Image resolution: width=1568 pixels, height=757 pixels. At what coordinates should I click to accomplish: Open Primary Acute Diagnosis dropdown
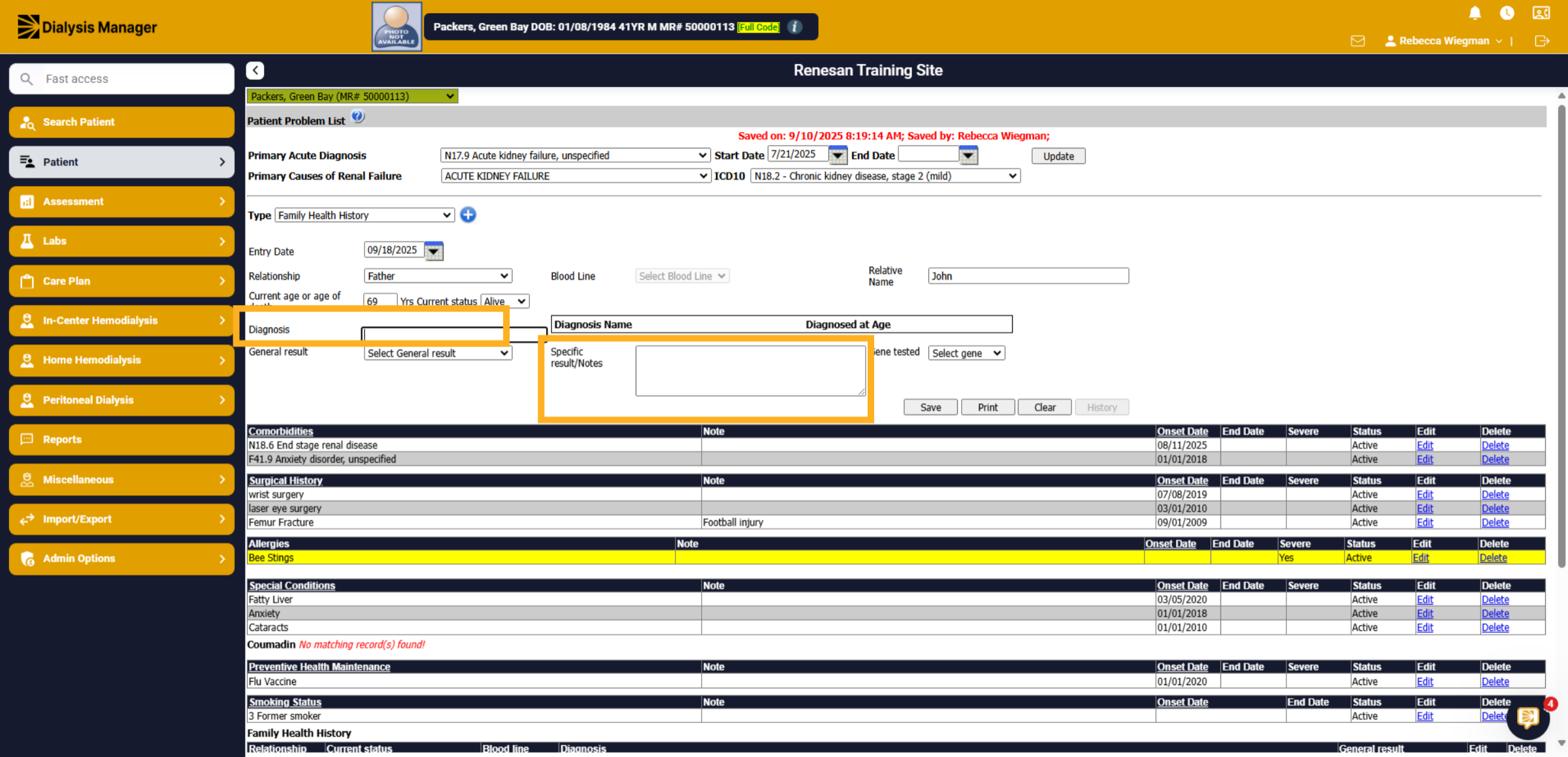click(575, 155)
